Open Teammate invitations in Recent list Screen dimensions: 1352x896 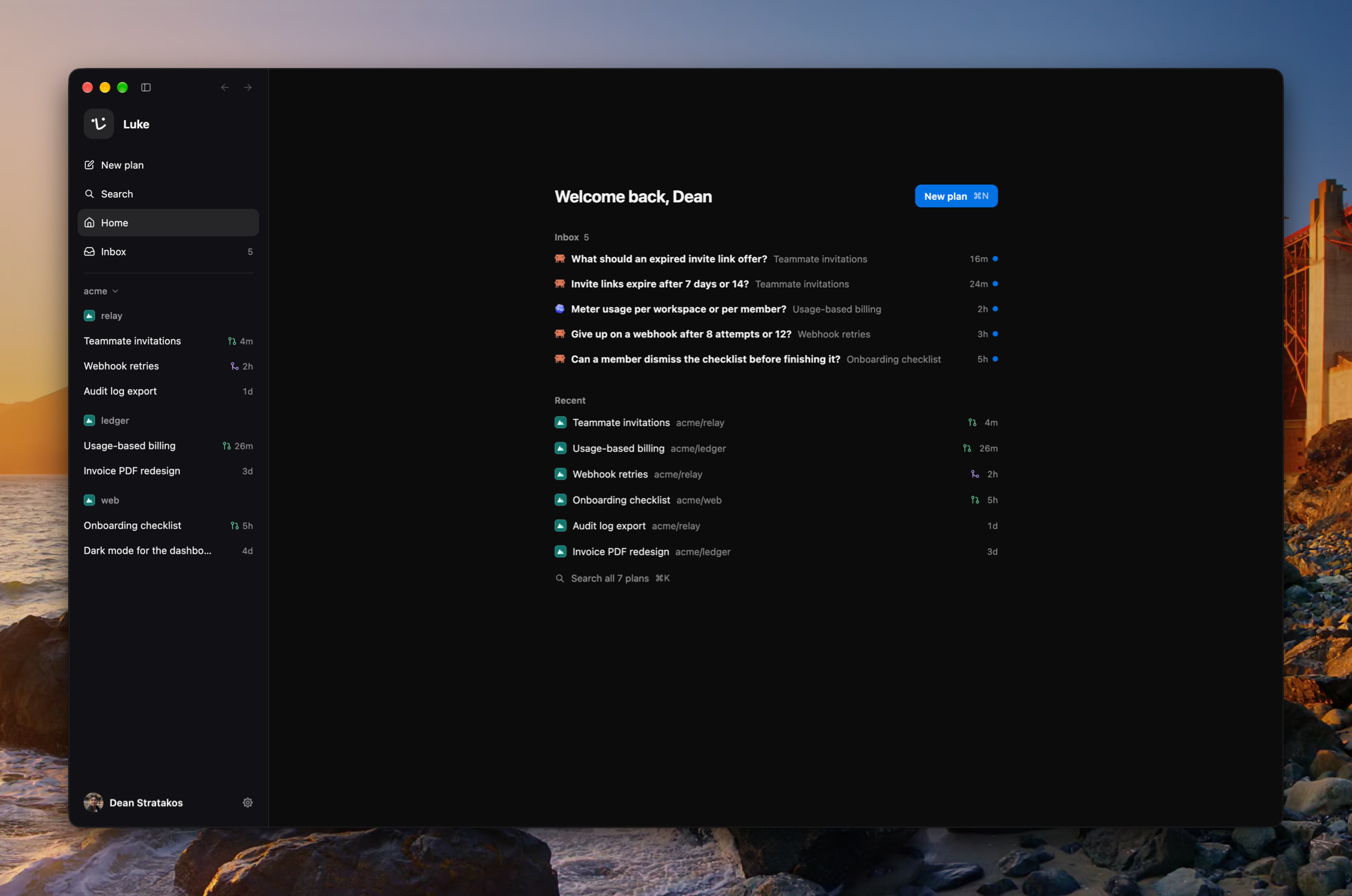point(776,423)
